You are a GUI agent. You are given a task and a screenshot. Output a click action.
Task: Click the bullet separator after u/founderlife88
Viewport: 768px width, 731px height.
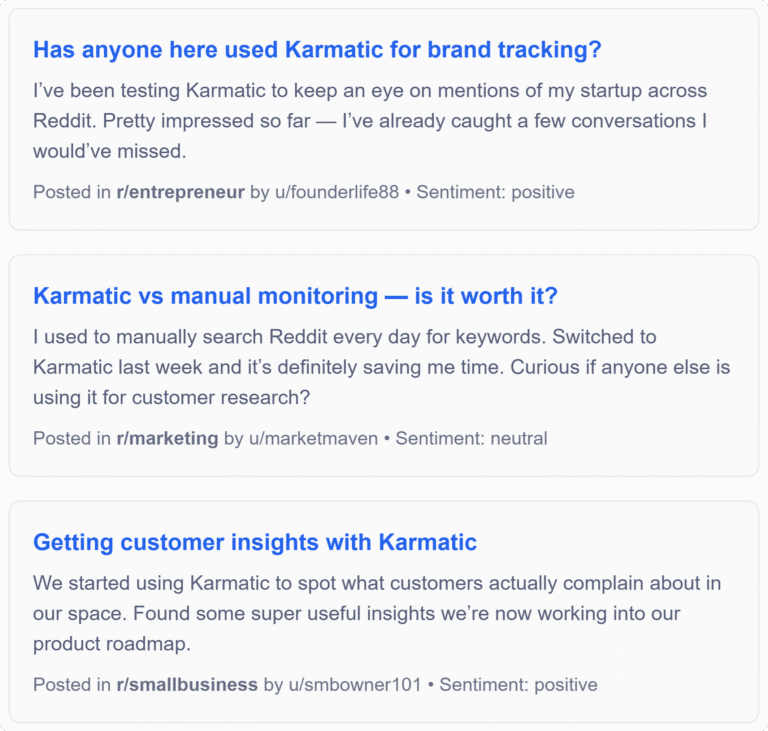[408, 192]
